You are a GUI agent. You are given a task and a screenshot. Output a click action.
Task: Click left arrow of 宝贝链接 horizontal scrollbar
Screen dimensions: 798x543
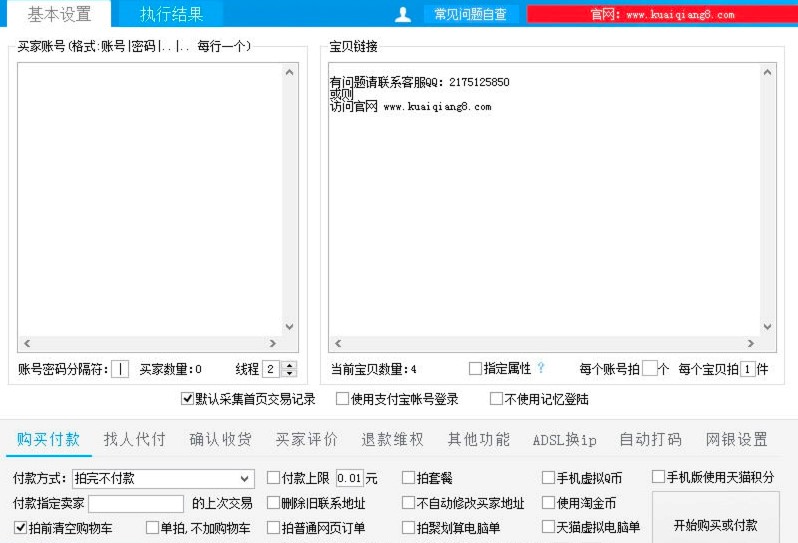(337, 343)
